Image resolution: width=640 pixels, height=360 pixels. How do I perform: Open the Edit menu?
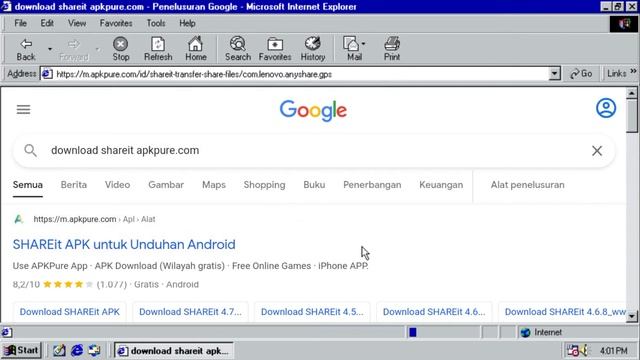pyautogui.click(x=47, y=23)
